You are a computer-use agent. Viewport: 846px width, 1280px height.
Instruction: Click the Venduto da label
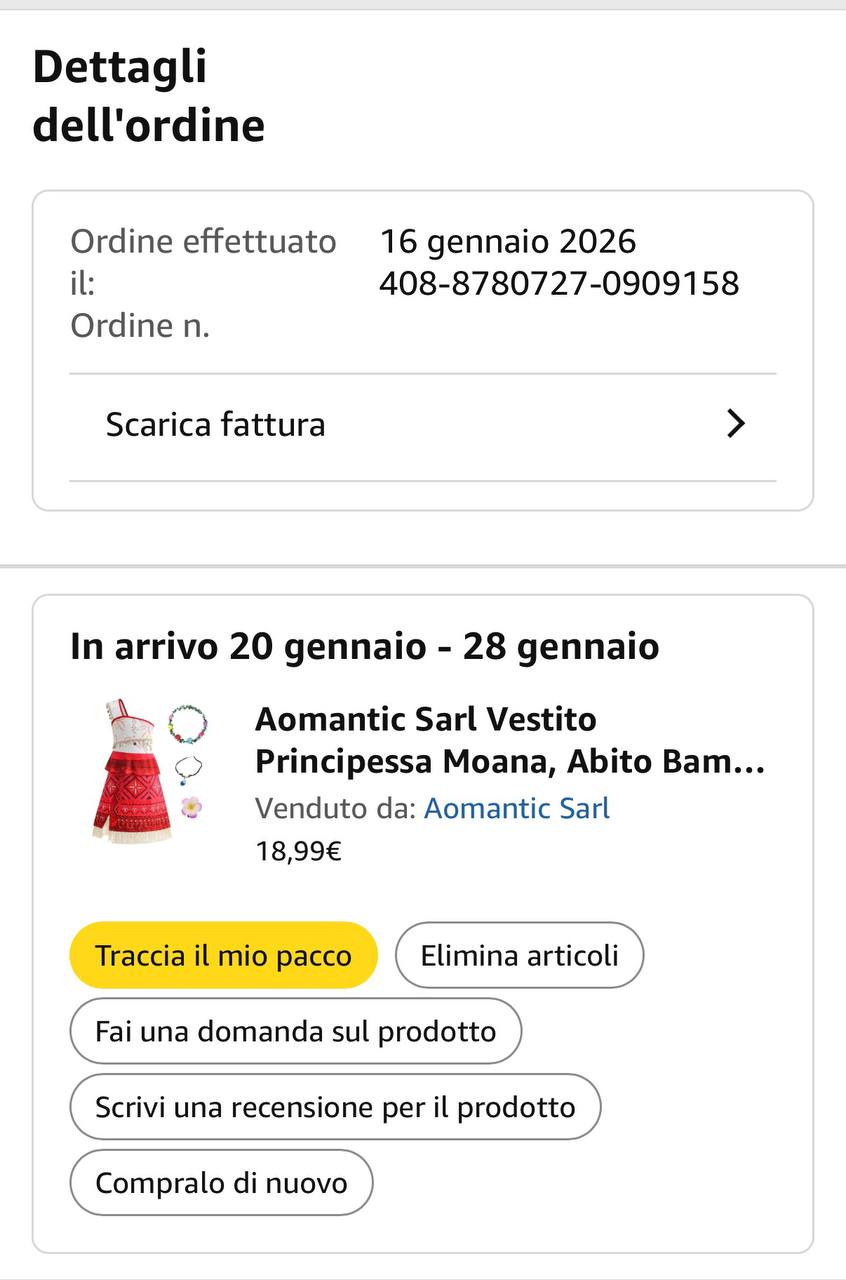(x=335, y=808)
